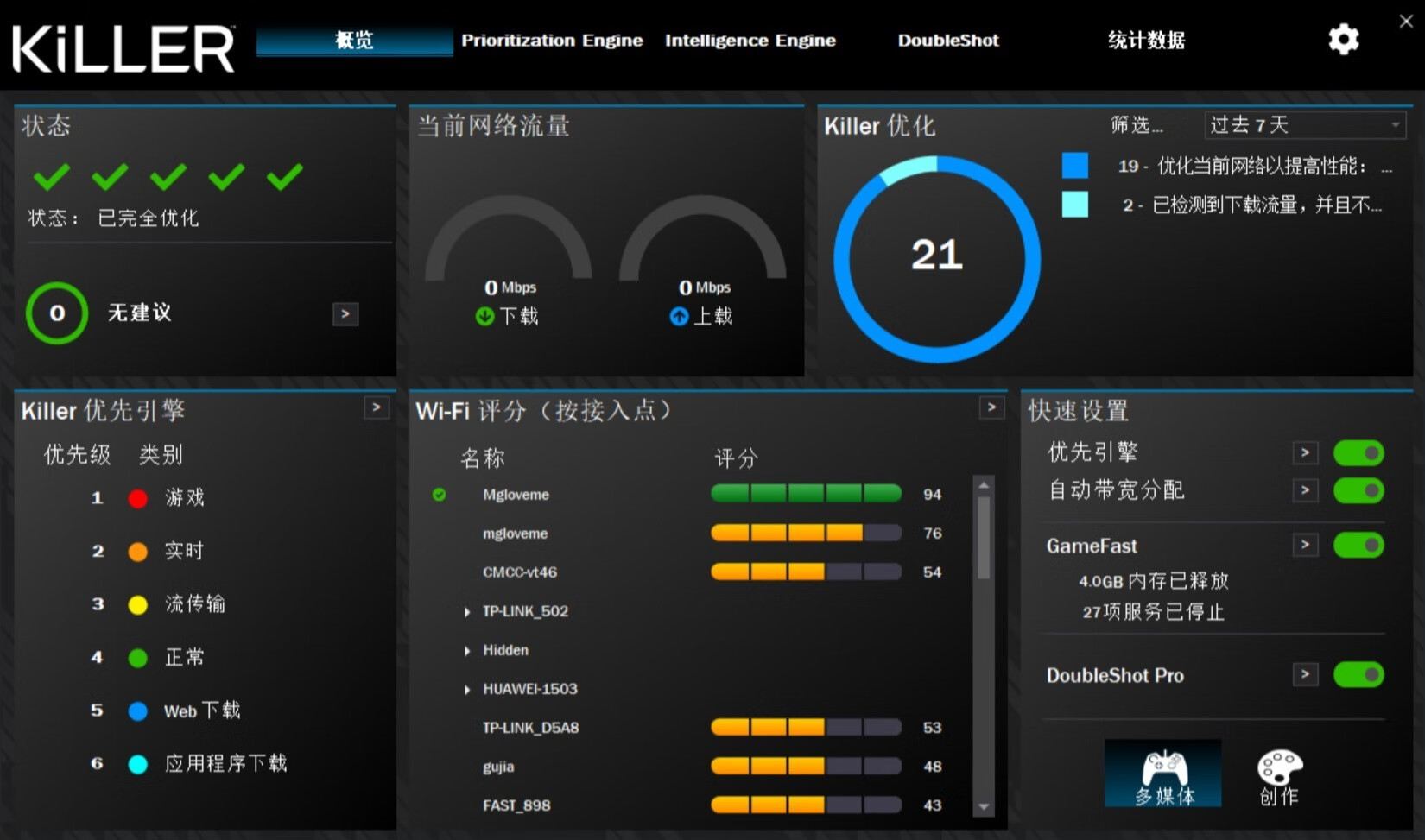Viewport: 1425px width, 840px height.
Task: Open settings via the gear icon
Action: point(1343,40)
